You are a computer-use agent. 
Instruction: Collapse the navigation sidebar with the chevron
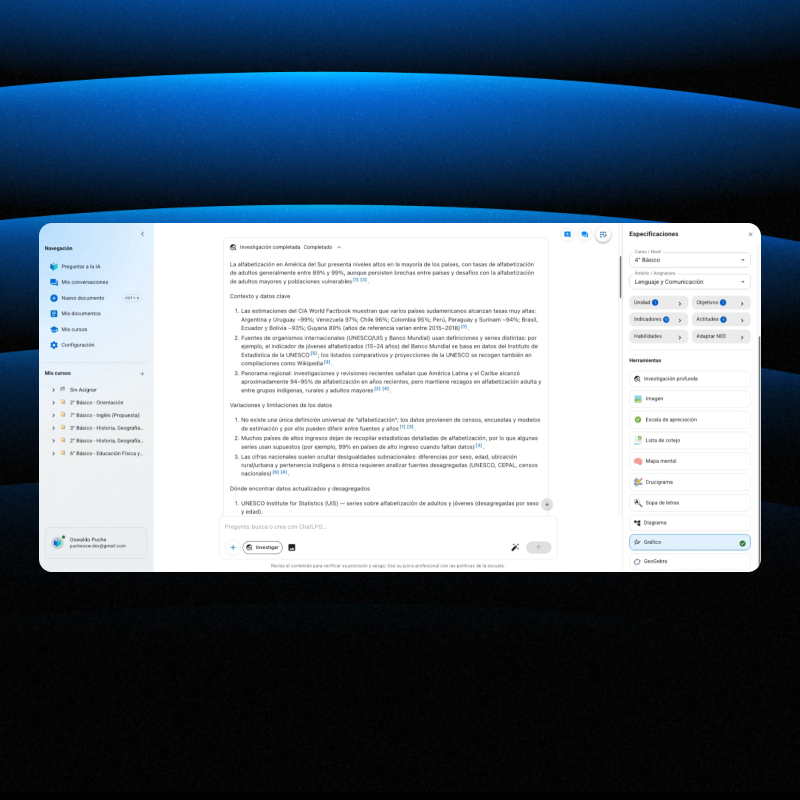(x=142, y=234)
